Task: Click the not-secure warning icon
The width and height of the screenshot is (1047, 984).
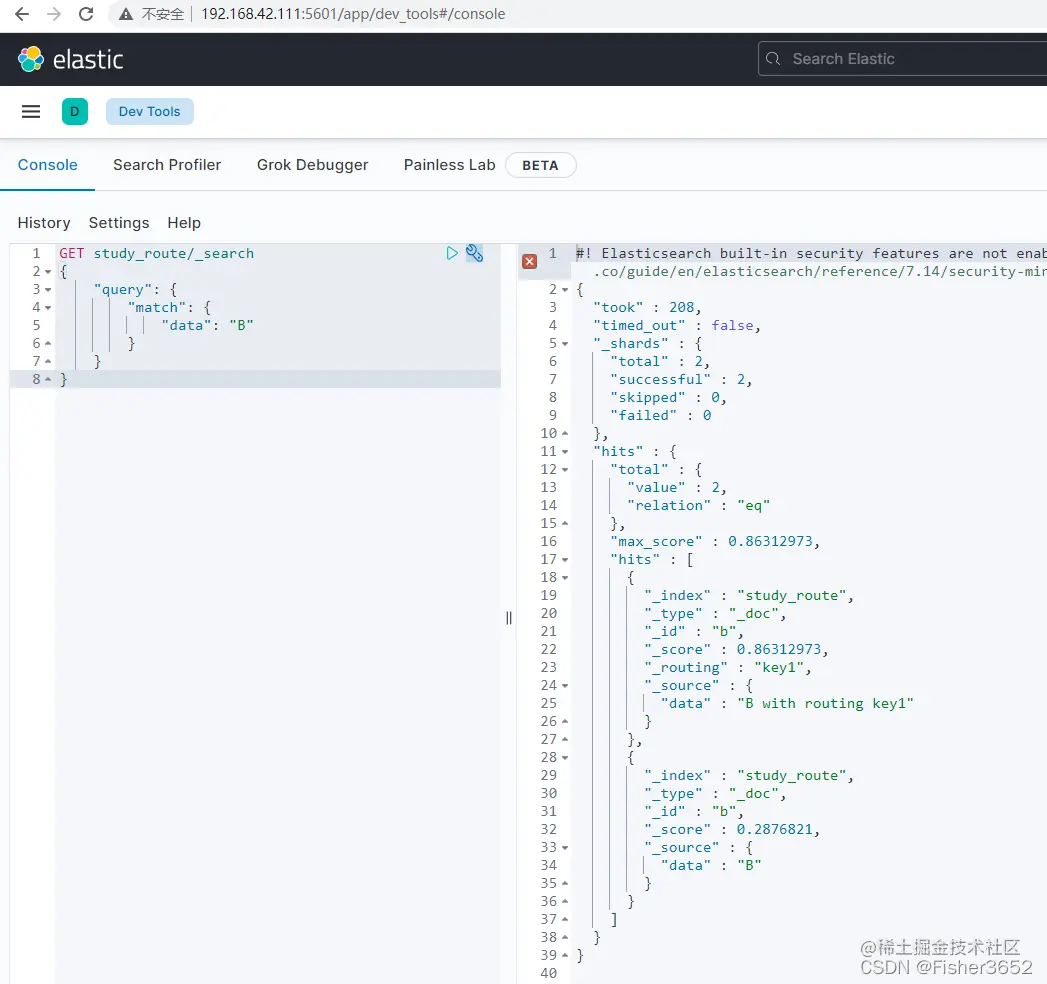Action: tap(126, 14)
